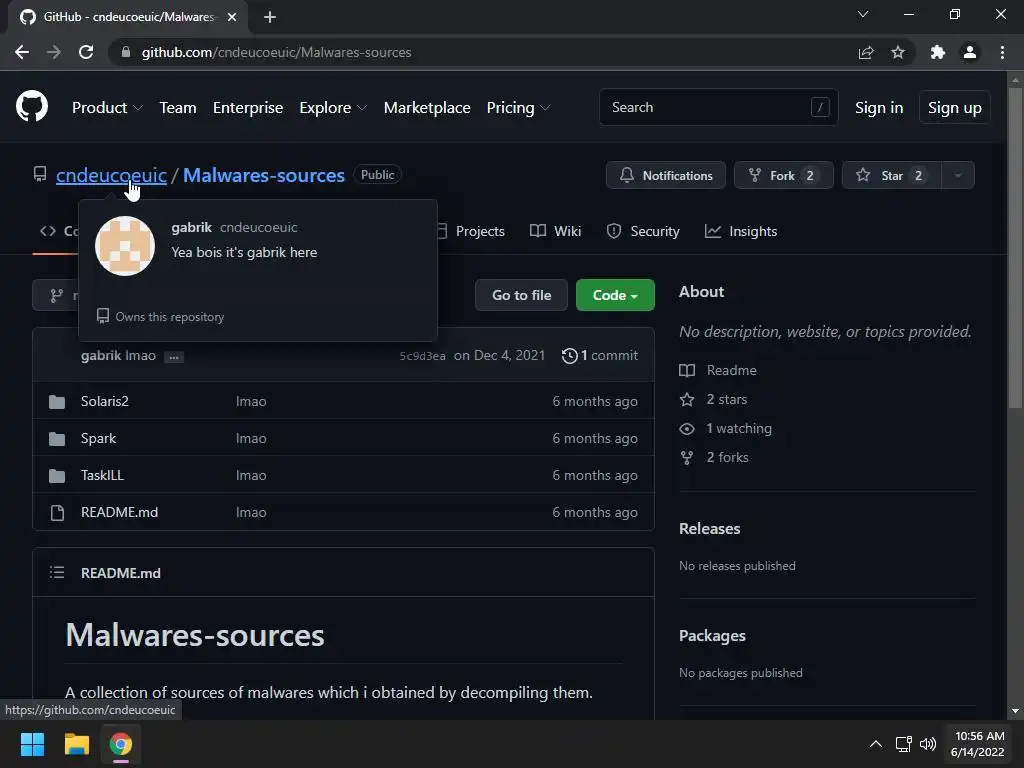The width and height of the screenshot is (1024, 768).
Task: Click the Packages heading link
Action: (712, 635)
